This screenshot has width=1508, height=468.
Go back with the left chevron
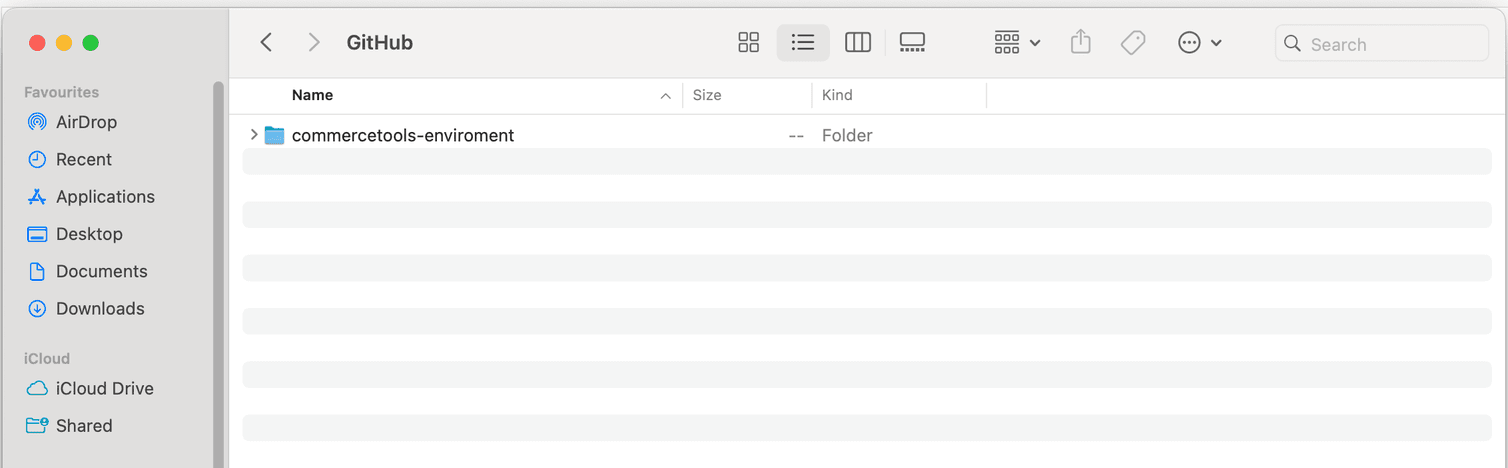(x=266, y=43)
